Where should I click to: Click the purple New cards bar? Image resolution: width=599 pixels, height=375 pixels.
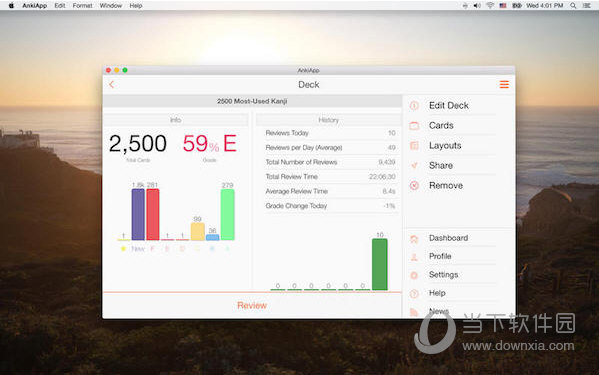(x=138, y=214)
